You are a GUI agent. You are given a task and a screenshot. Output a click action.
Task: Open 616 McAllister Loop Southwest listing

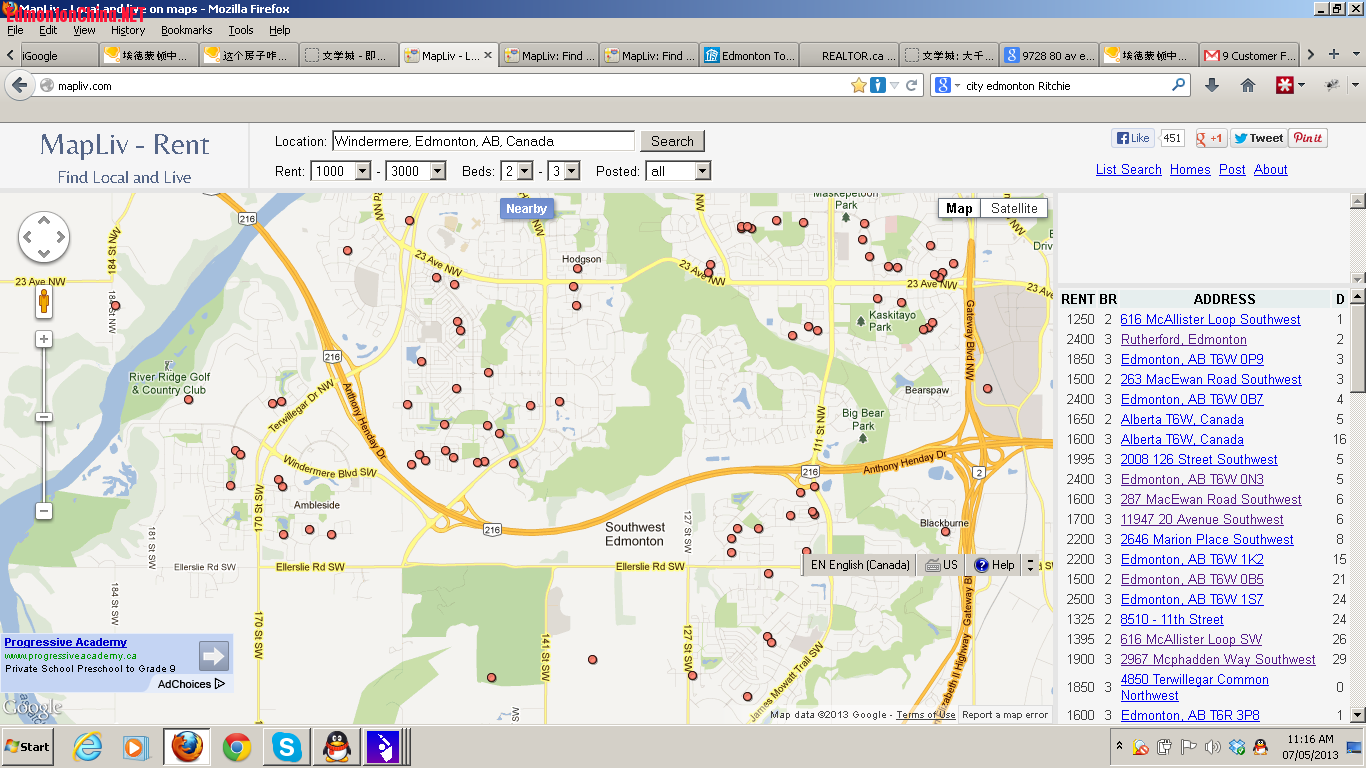point(1210,319)
